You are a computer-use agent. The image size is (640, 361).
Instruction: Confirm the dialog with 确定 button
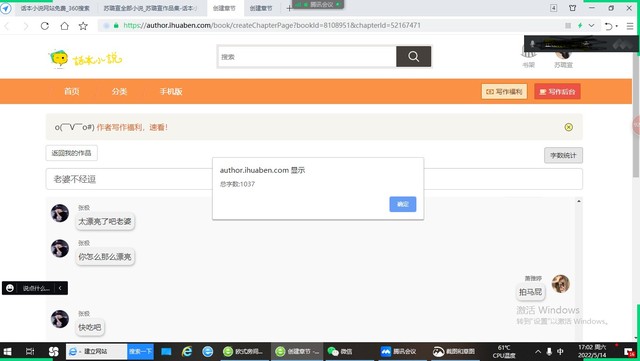pos(403,204)
